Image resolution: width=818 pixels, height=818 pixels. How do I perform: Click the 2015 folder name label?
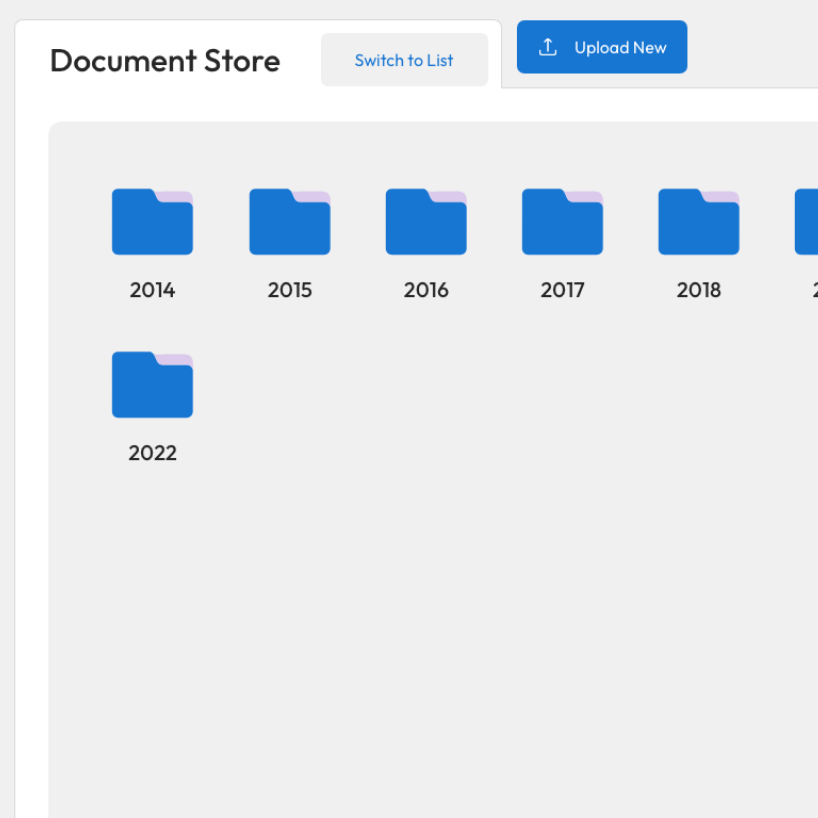(x=289, y=290)
